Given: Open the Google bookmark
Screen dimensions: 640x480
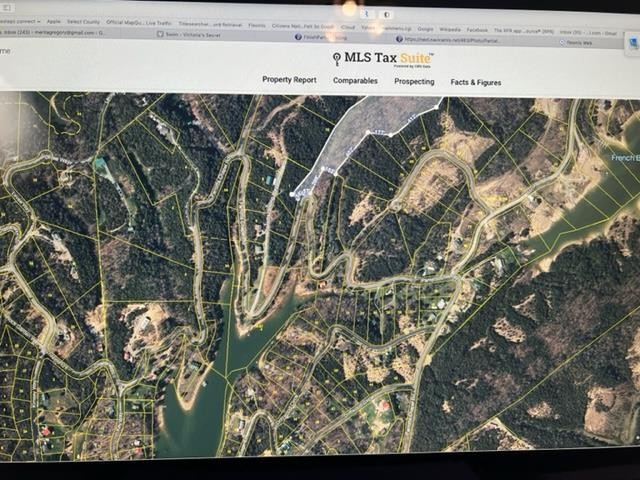Looking at the screenshot, I should 425,29.
